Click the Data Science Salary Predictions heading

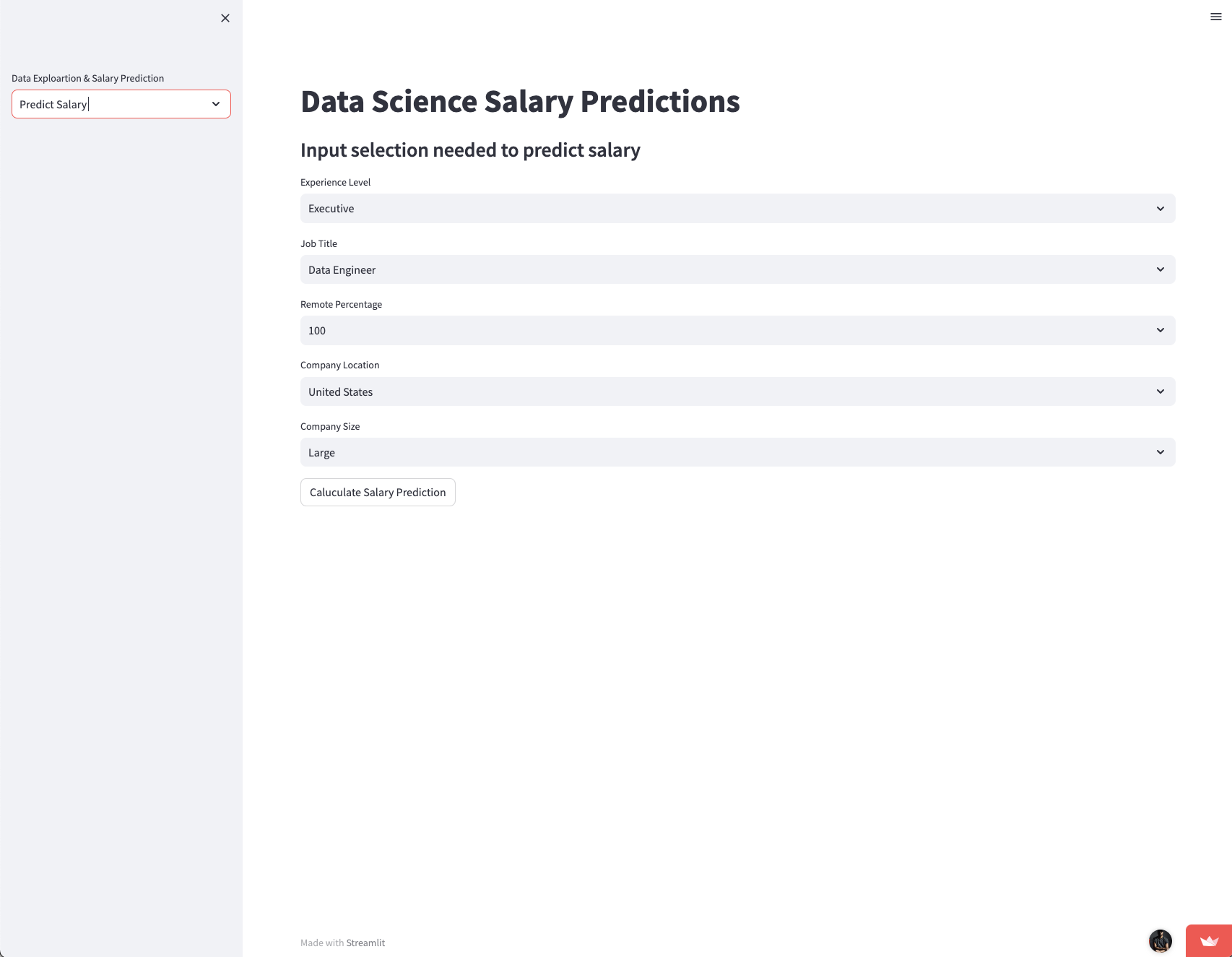click(x=520, y=101)
